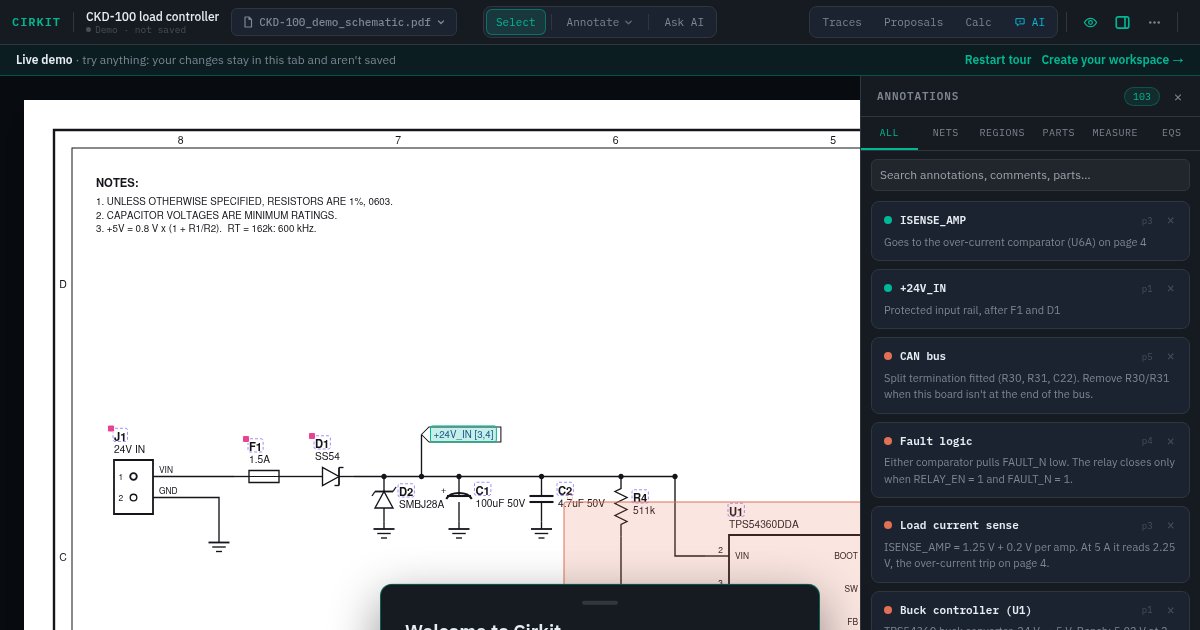Screen dimensions: 1200x630
Task: Click the pink marker beside D1
Action: pos(312,436)
